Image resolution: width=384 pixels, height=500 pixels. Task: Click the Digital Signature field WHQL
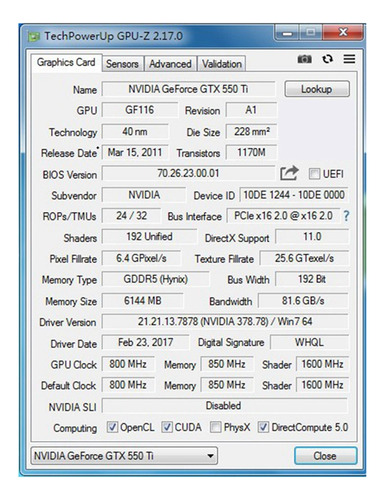pyautogui.click(x=309, y=342)
